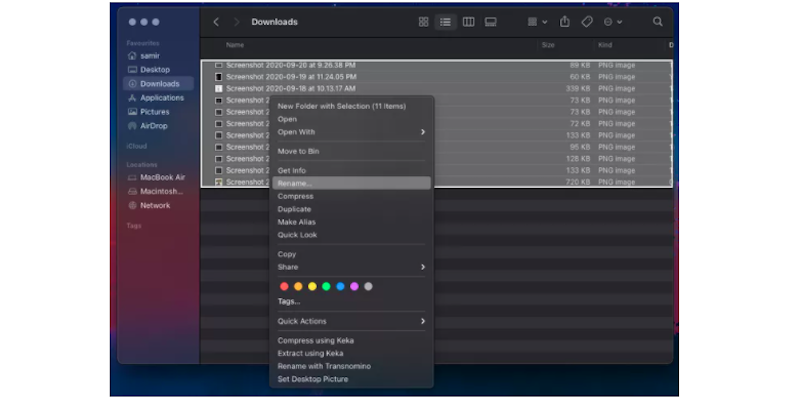Click the MacBook Air laptop icon

click(132, 177)
